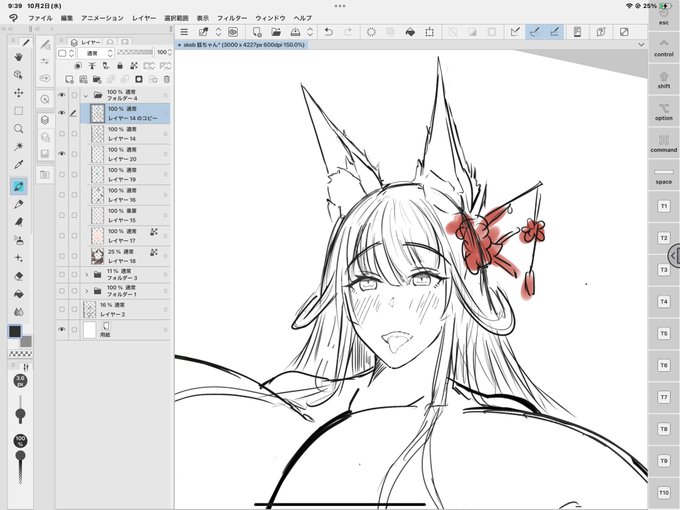Hide レイヤー 14 のコピー via eye icon
This screenshot has height=510, width=680.
tap(62, 113)
